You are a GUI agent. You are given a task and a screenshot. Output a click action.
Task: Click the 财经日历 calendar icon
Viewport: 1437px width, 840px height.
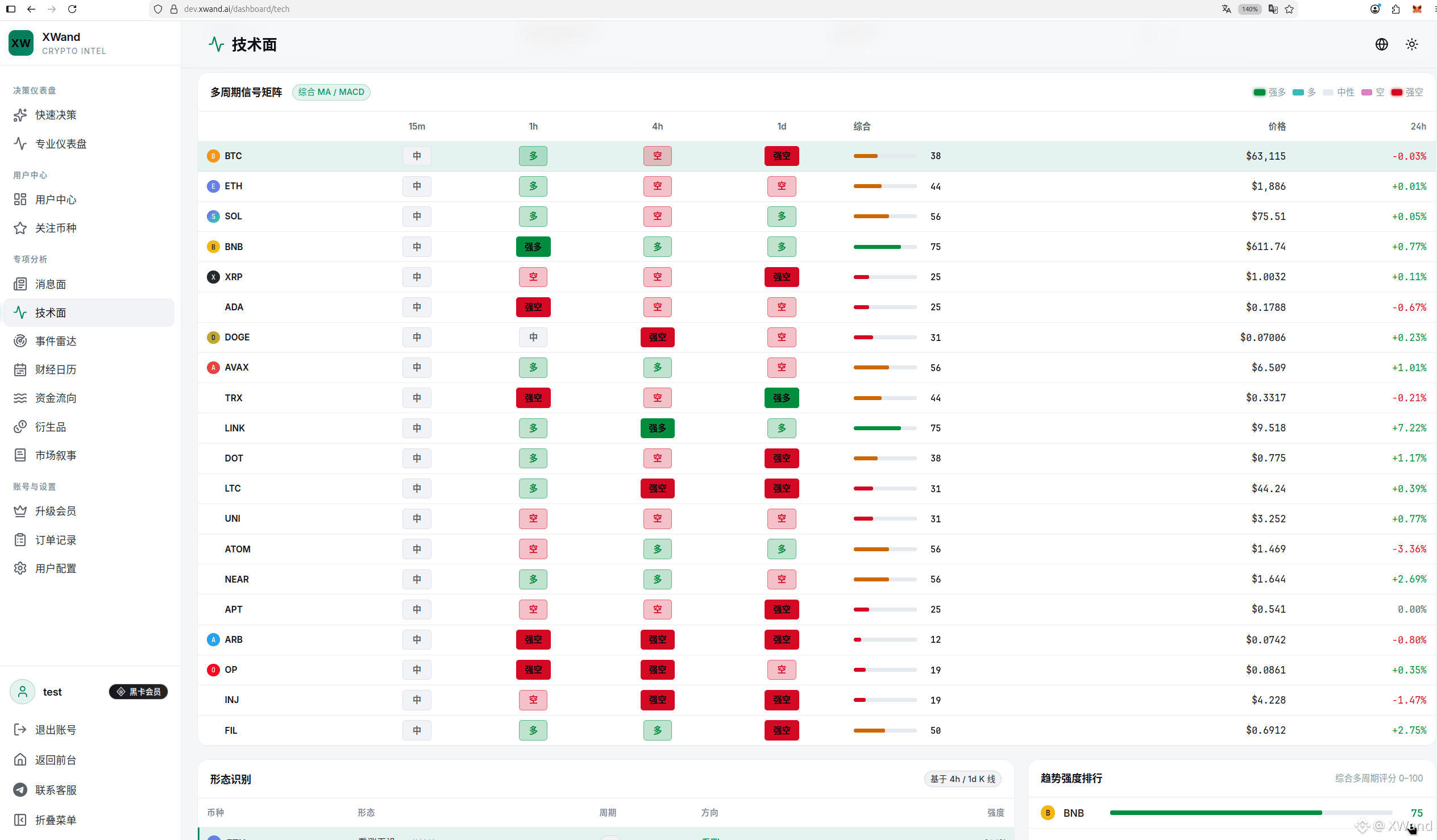20,369
